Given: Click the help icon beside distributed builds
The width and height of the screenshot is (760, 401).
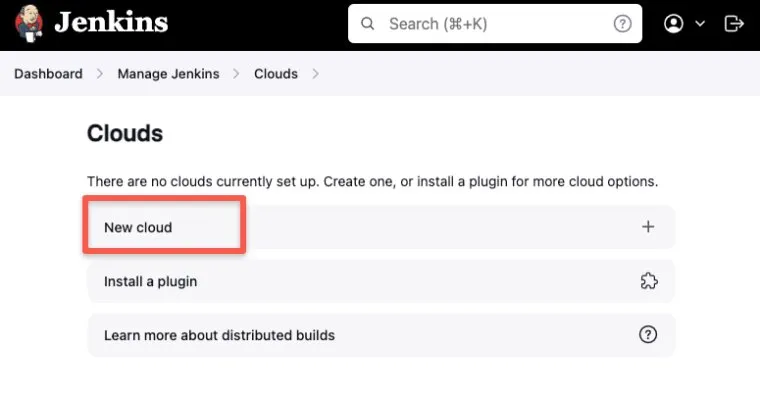Looking at the screenshot, I should [648, 335].
